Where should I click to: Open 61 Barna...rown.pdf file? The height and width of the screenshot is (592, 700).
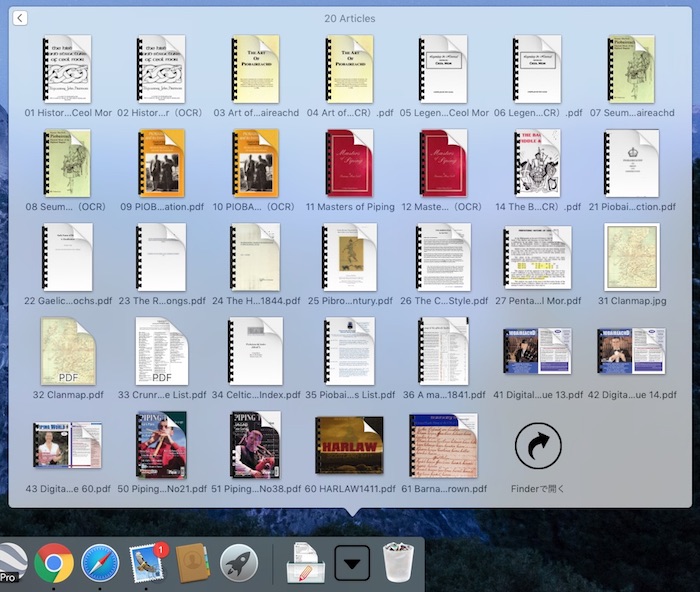(443, 445)
